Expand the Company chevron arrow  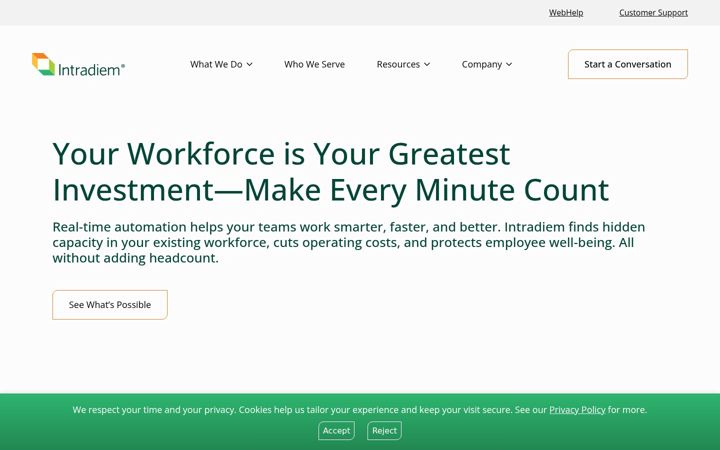(x=509, y=65)
